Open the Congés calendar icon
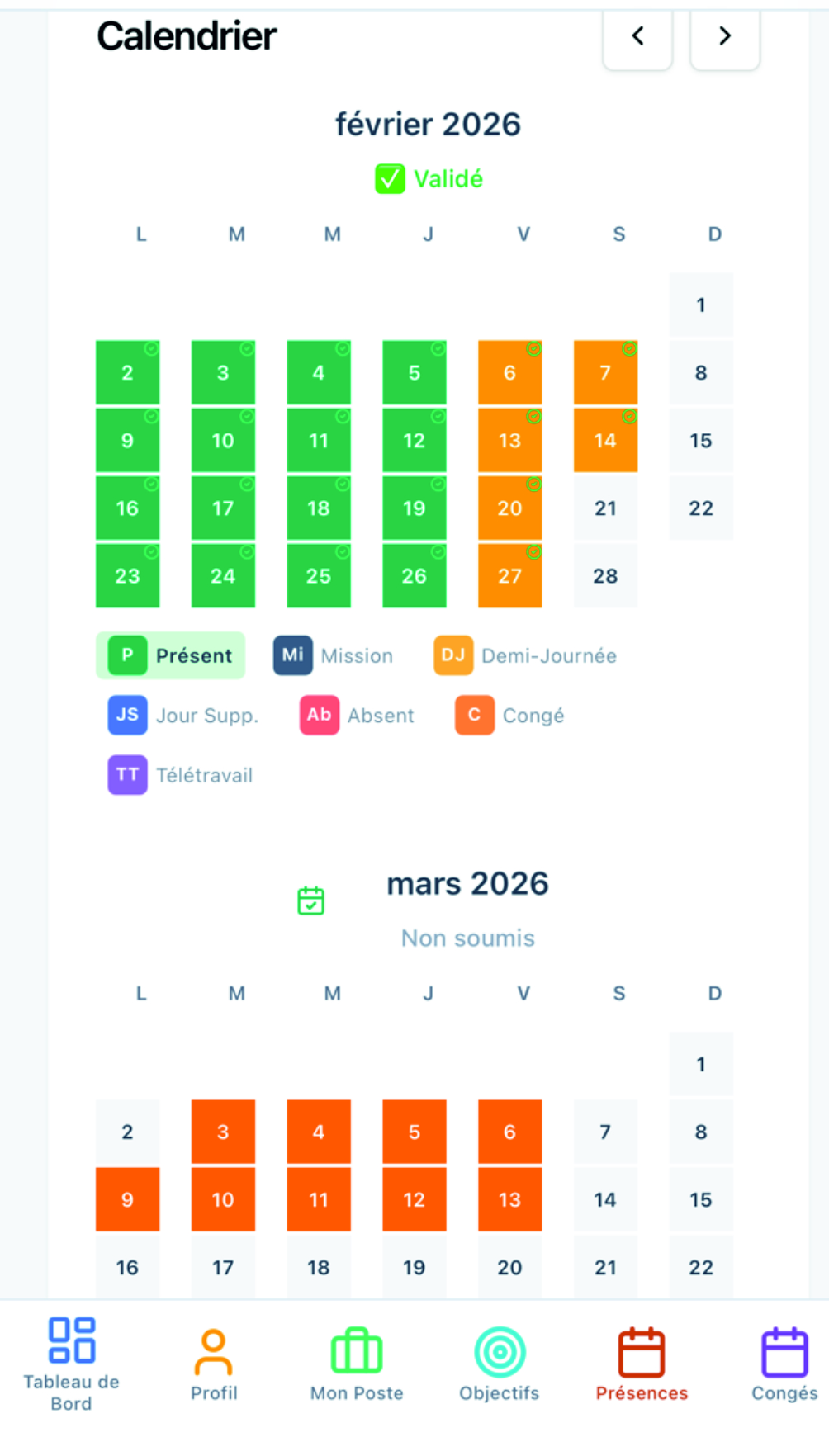The image size is (829, 1456). click(784, 1352)
